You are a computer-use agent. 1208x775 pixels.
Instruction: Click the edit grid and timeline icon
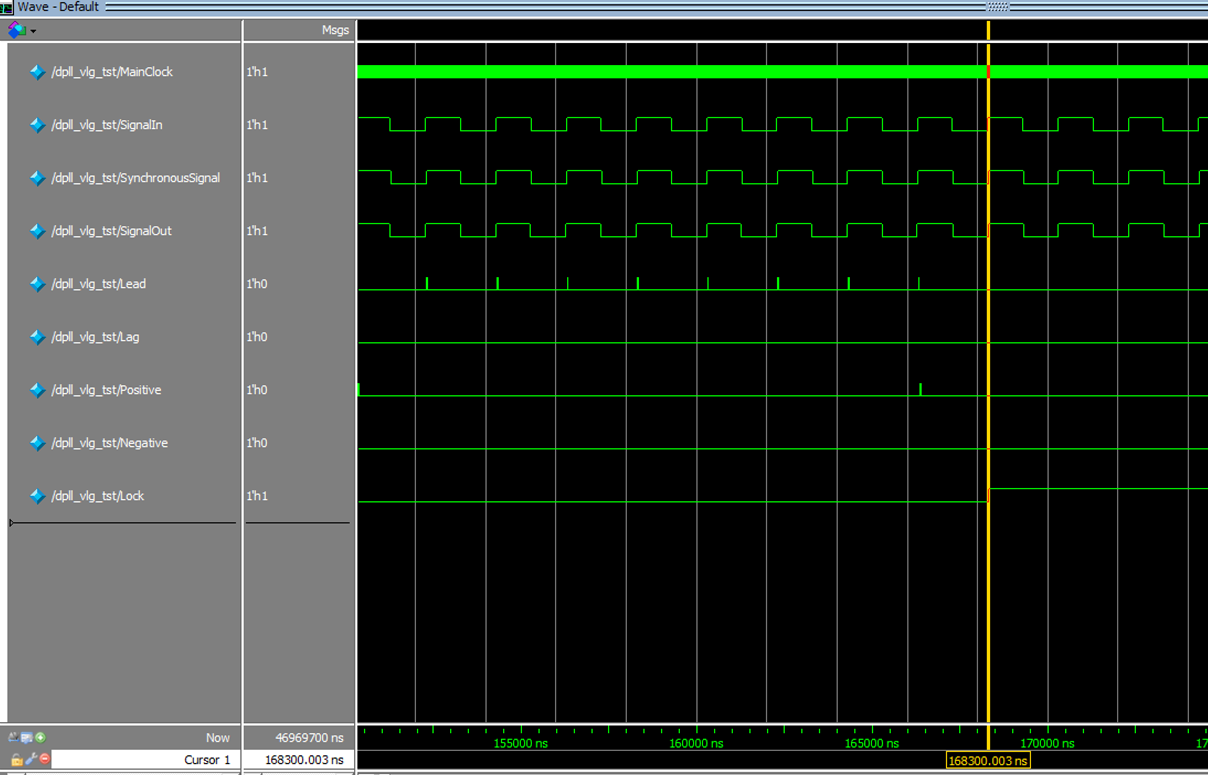(x=27, y=738)
